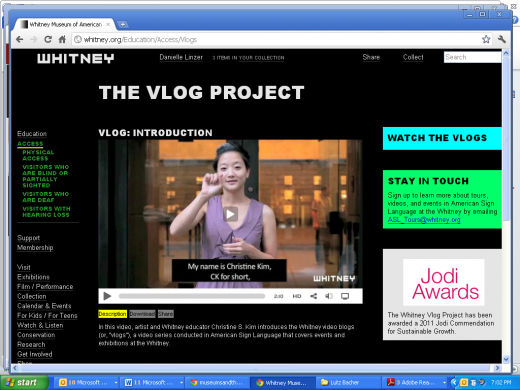The image size is (520, 390).
Task: Select the Description tab under the video
Action: pyautogui.click(x=112, y=314)
